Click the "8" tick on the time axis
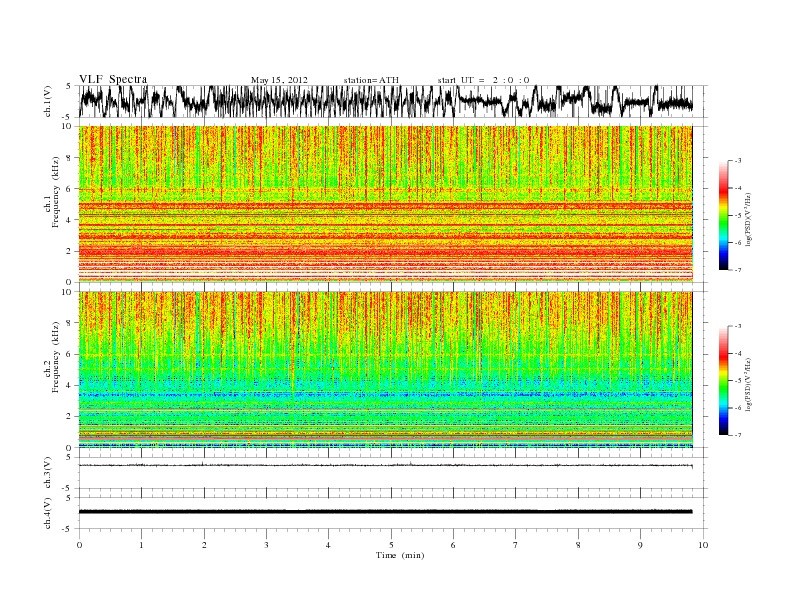 coord(578,545)
